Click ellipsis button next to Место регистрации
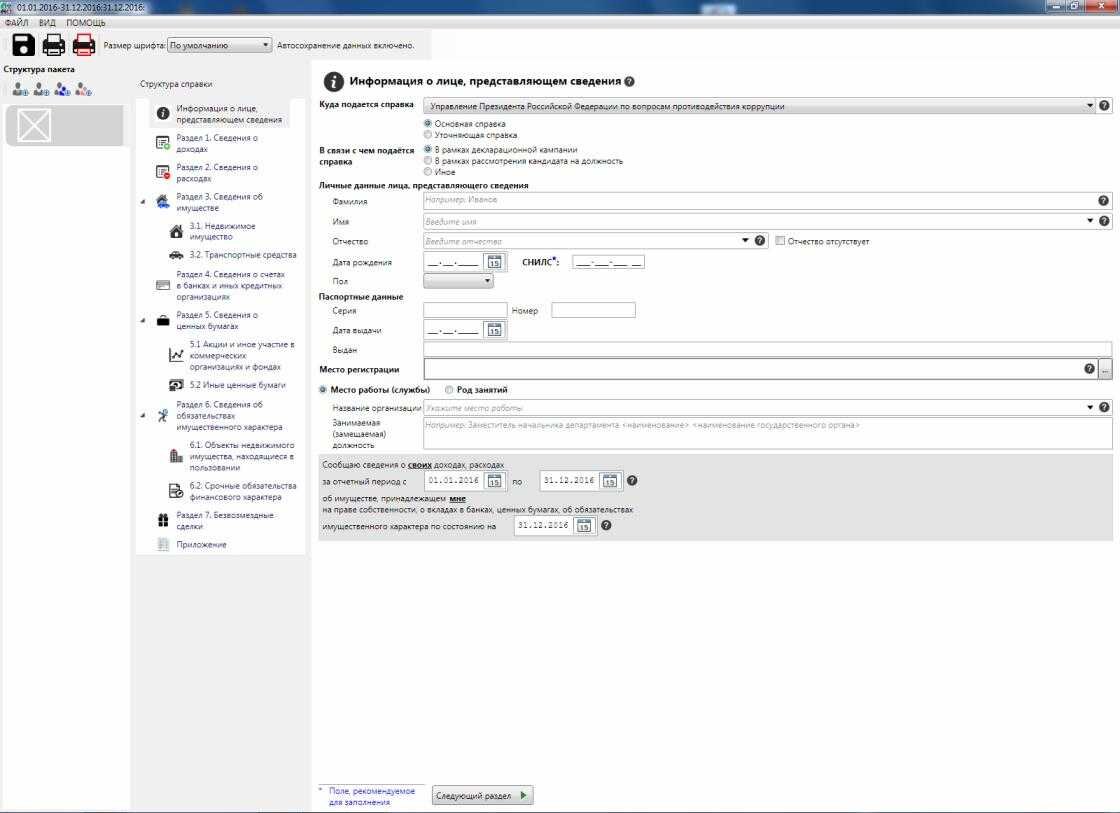 [1105, 369]
